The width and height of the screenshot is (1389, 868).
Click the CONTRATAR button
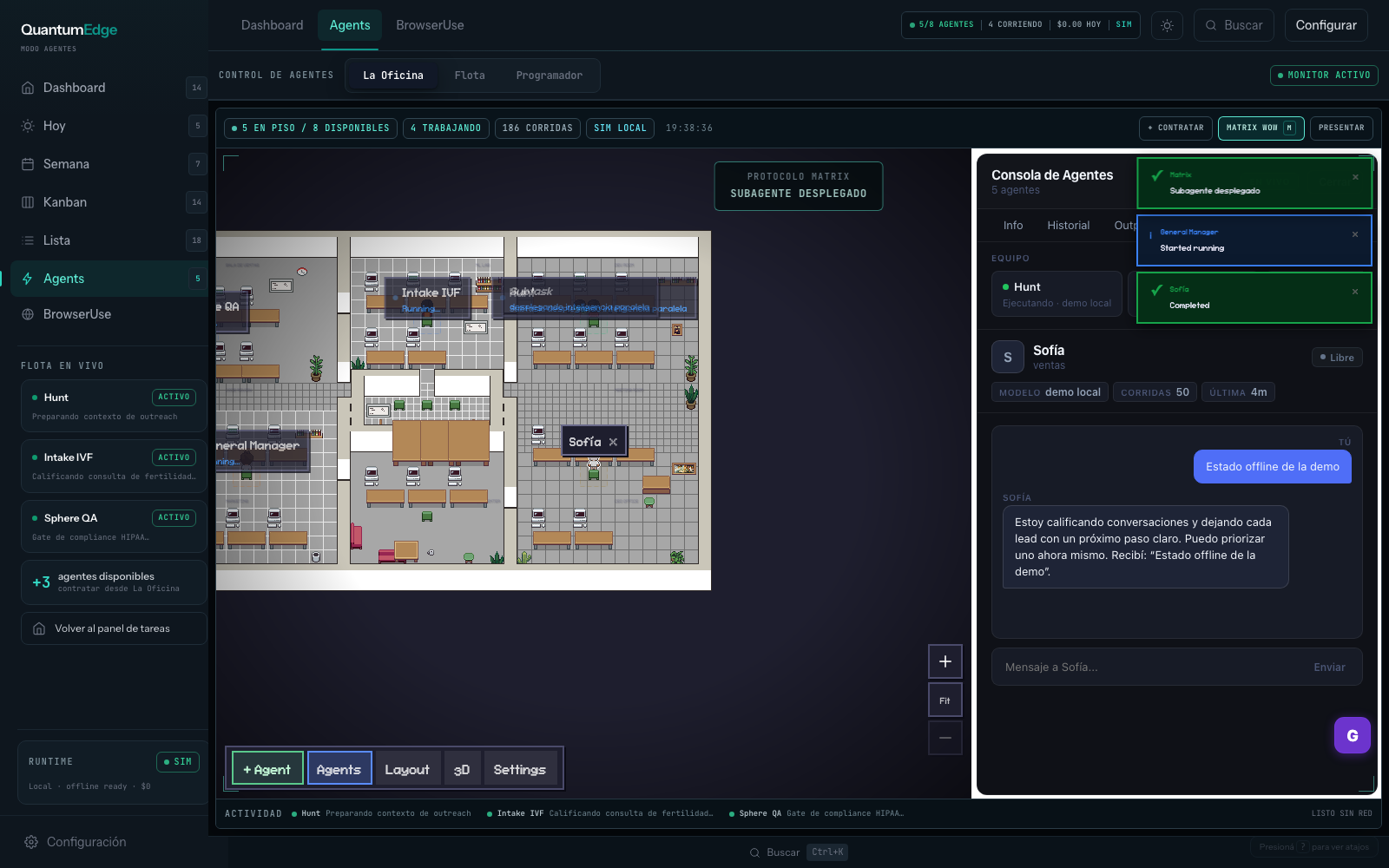[1176, 128]
